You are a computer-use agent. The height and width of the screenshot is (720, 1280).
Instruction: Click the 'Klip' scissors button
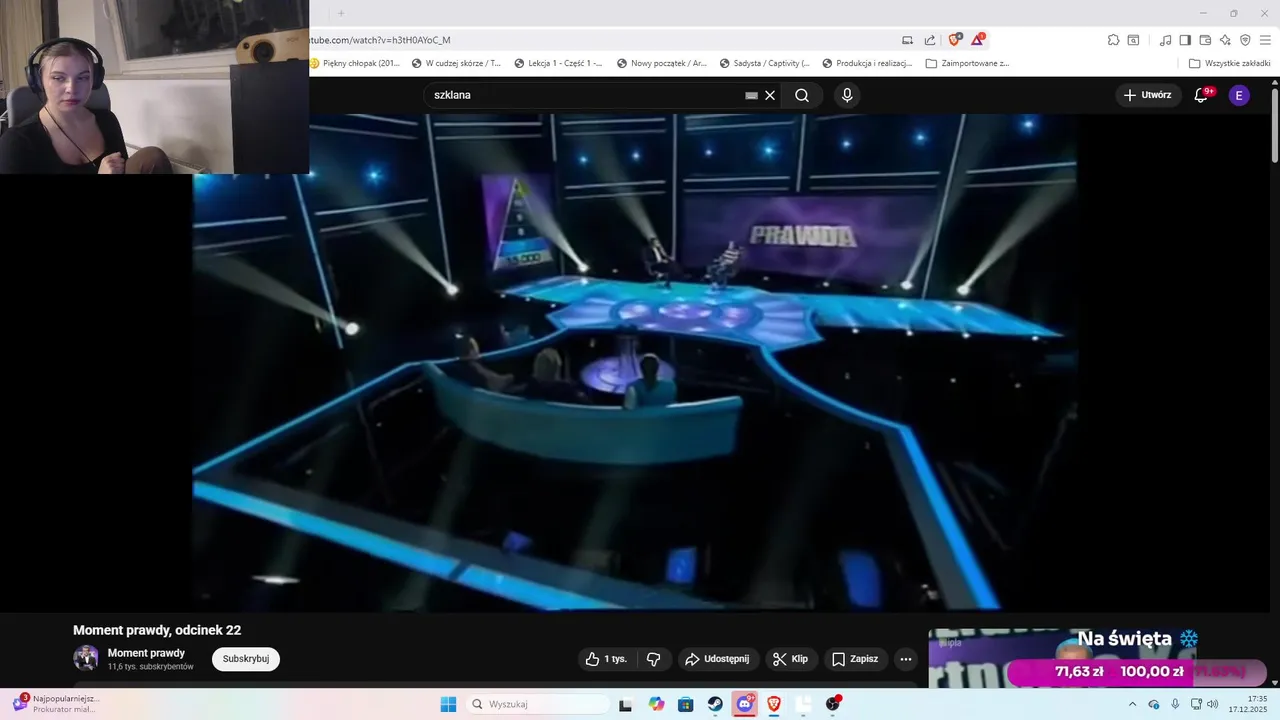(791, 659)
